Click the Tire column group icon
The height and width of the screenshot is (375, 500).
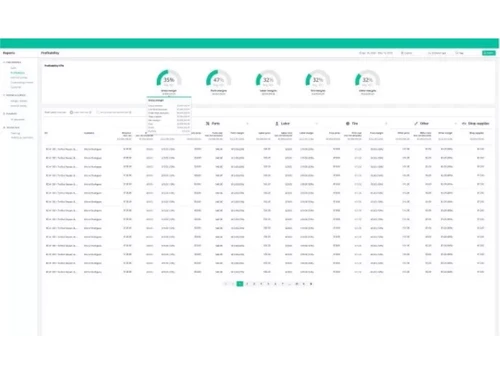(x=348, y=124)
